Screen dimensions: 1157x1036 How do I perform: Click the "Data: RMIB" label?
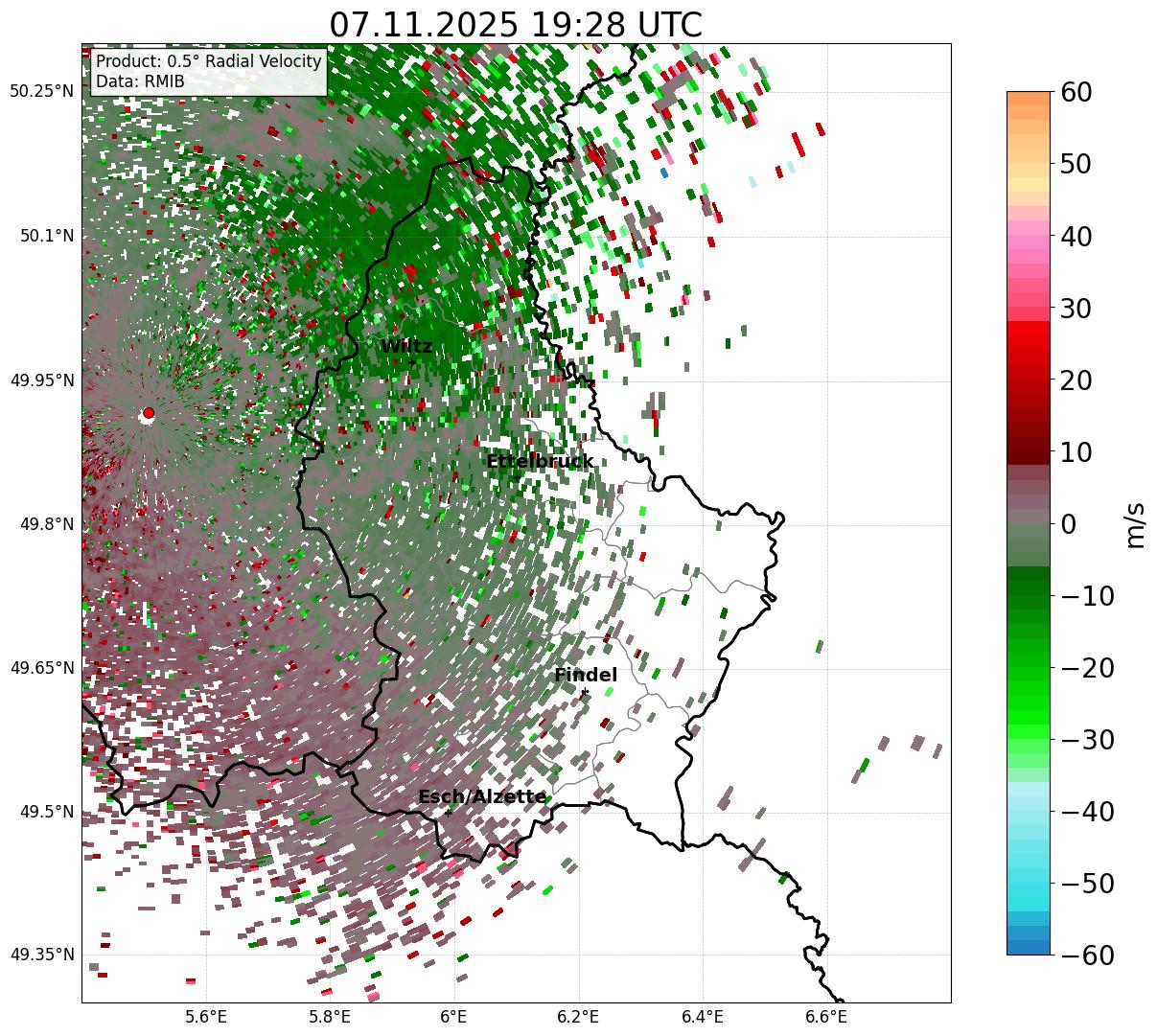point(140,81)
